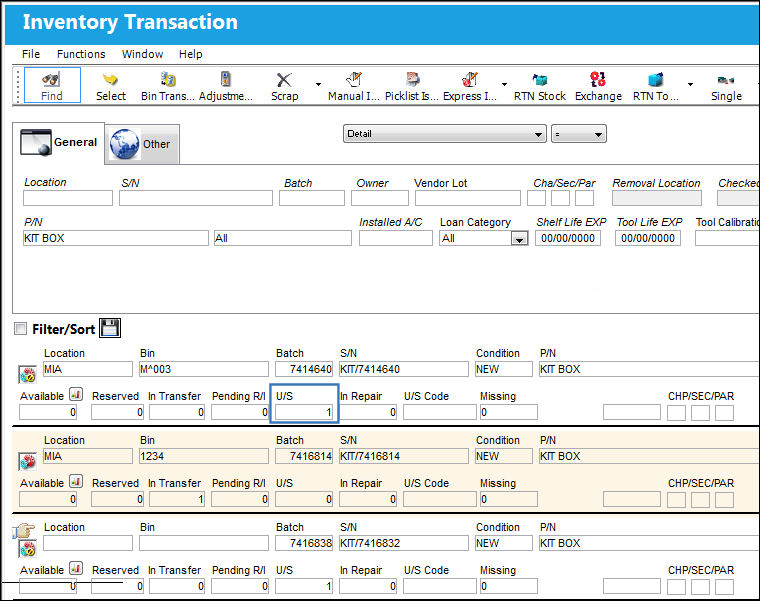This screenshot has width=760, height=601.
Task: Open the Help menu
Action: tap(190, 54)
